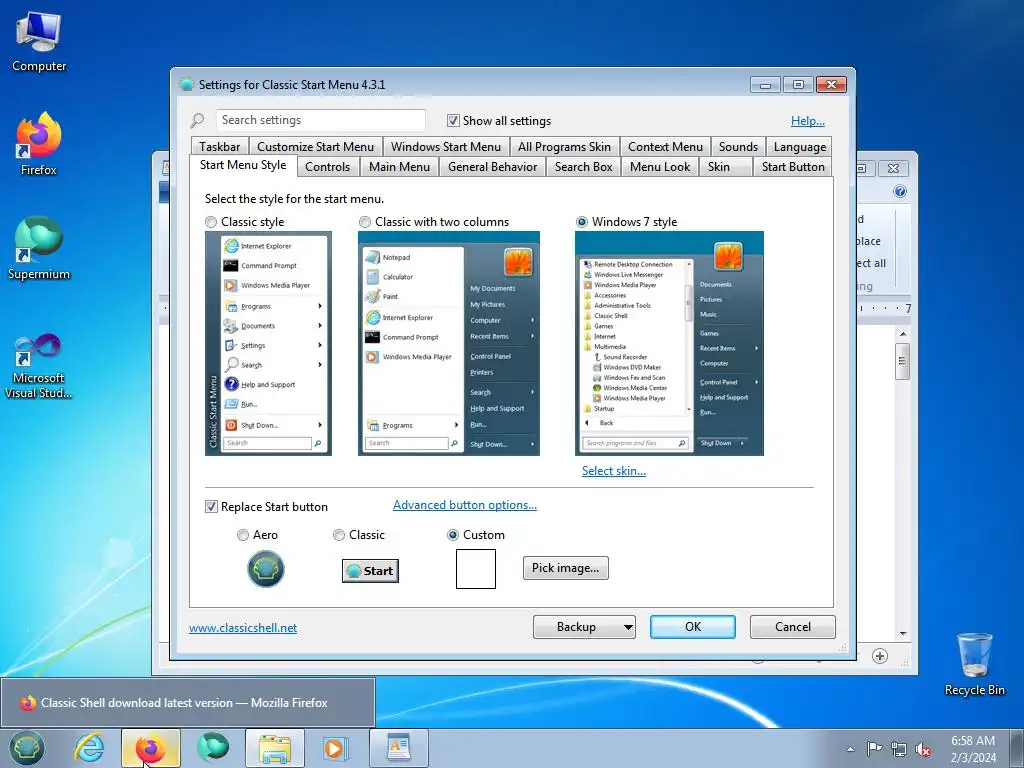Switch to Firefox in the taskbar
Viewport: 1024px width, 768px height.
(x=150, y=748)
